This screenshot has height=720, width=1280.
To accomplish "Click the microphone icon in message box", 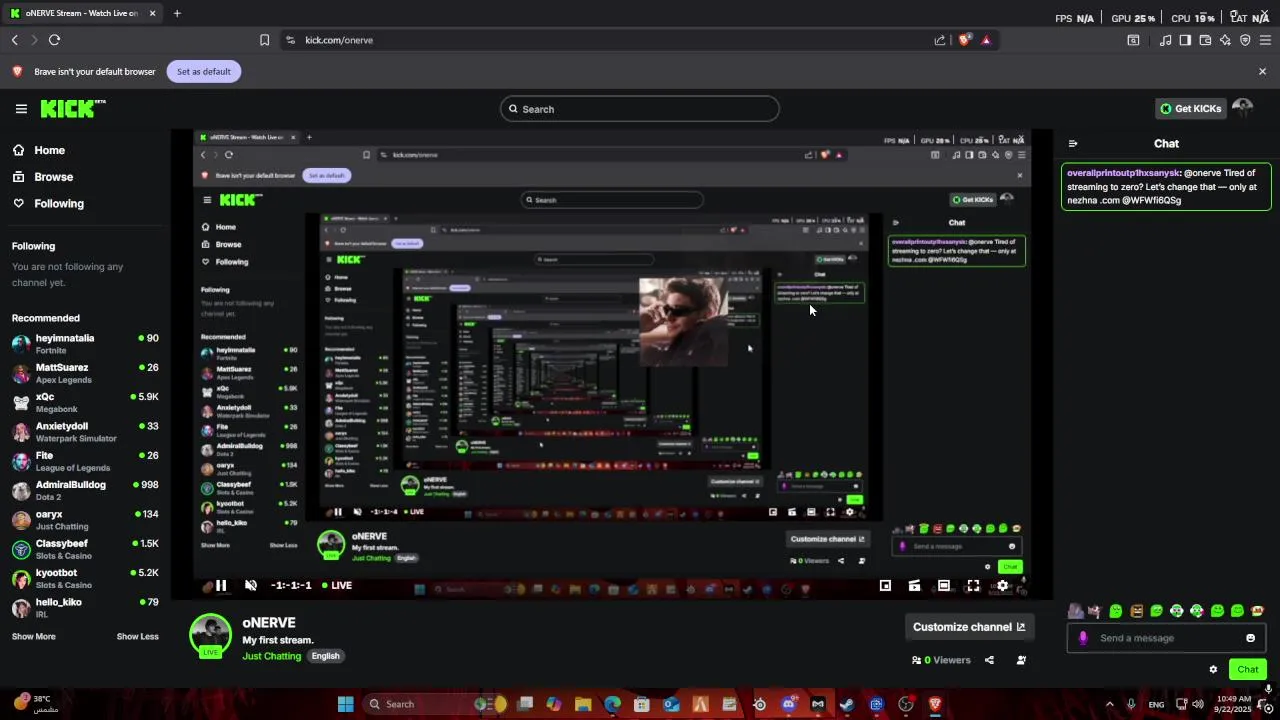I will (1083, 638).
